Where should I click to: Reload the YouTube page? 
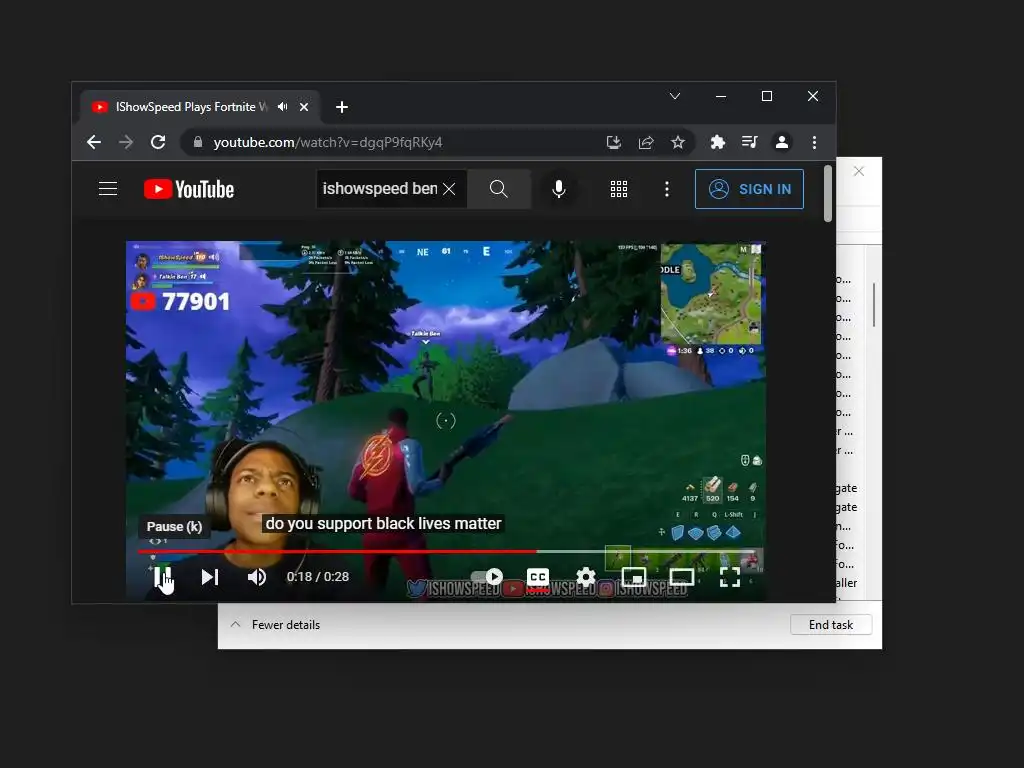point(157,142)
